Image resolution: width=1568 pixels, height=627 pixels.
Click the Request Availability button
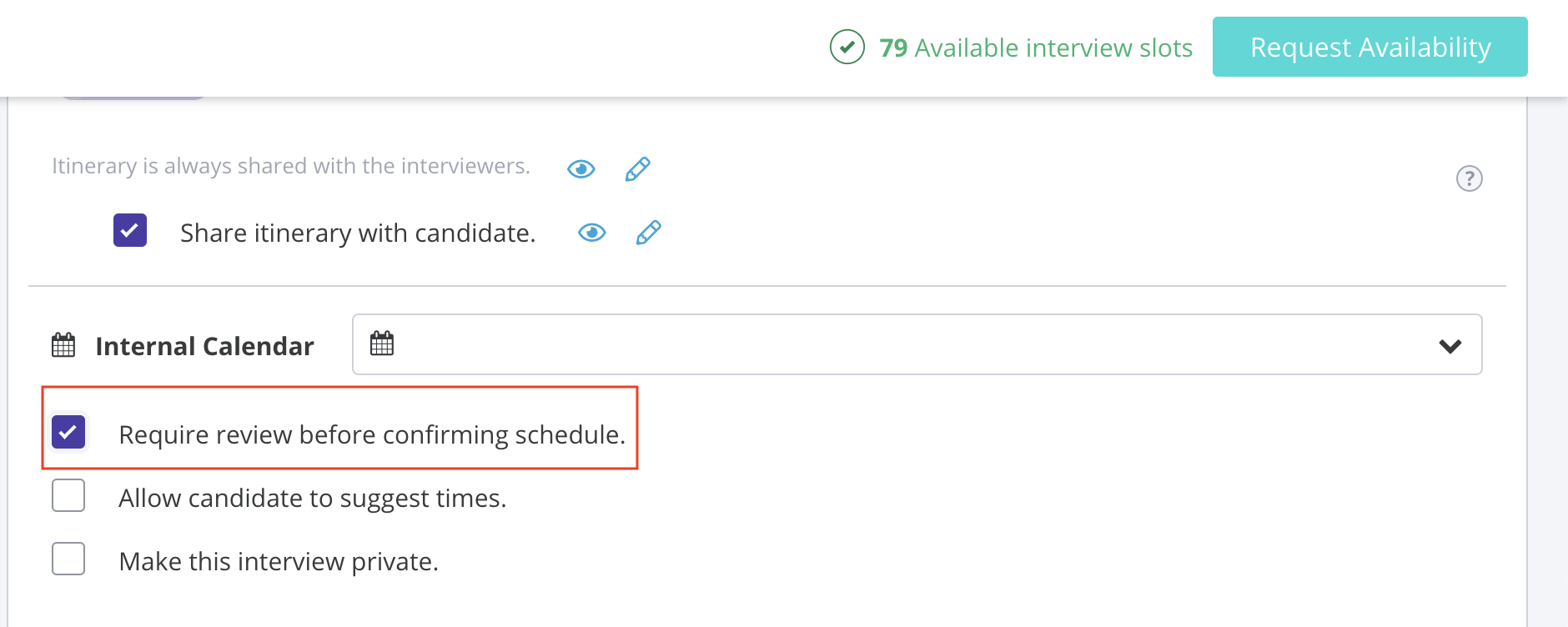point(1369,48)
